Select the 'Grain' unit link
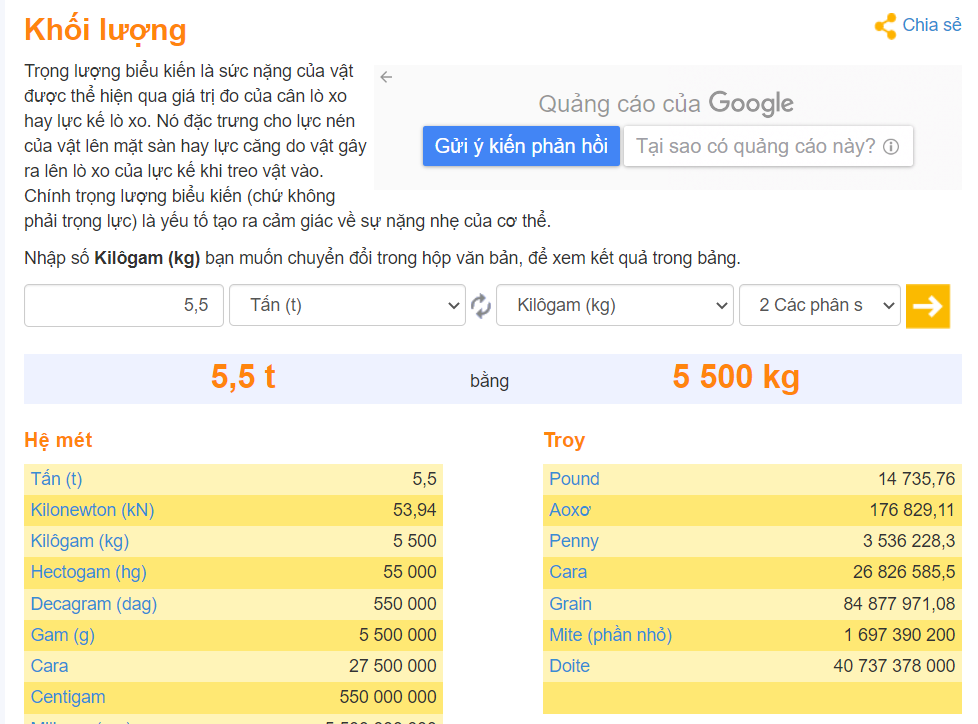This screenshot has height=724, width=978. [567, 603]
